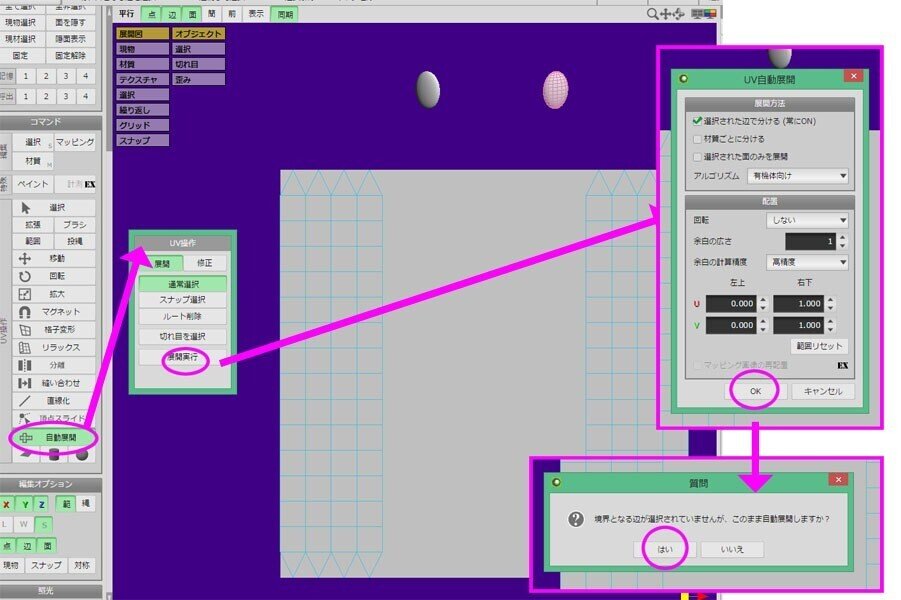Screen dimensions: 901x600
Task: Select 通常選択 in UV操作 panel
Action: [x=183, y=284]
